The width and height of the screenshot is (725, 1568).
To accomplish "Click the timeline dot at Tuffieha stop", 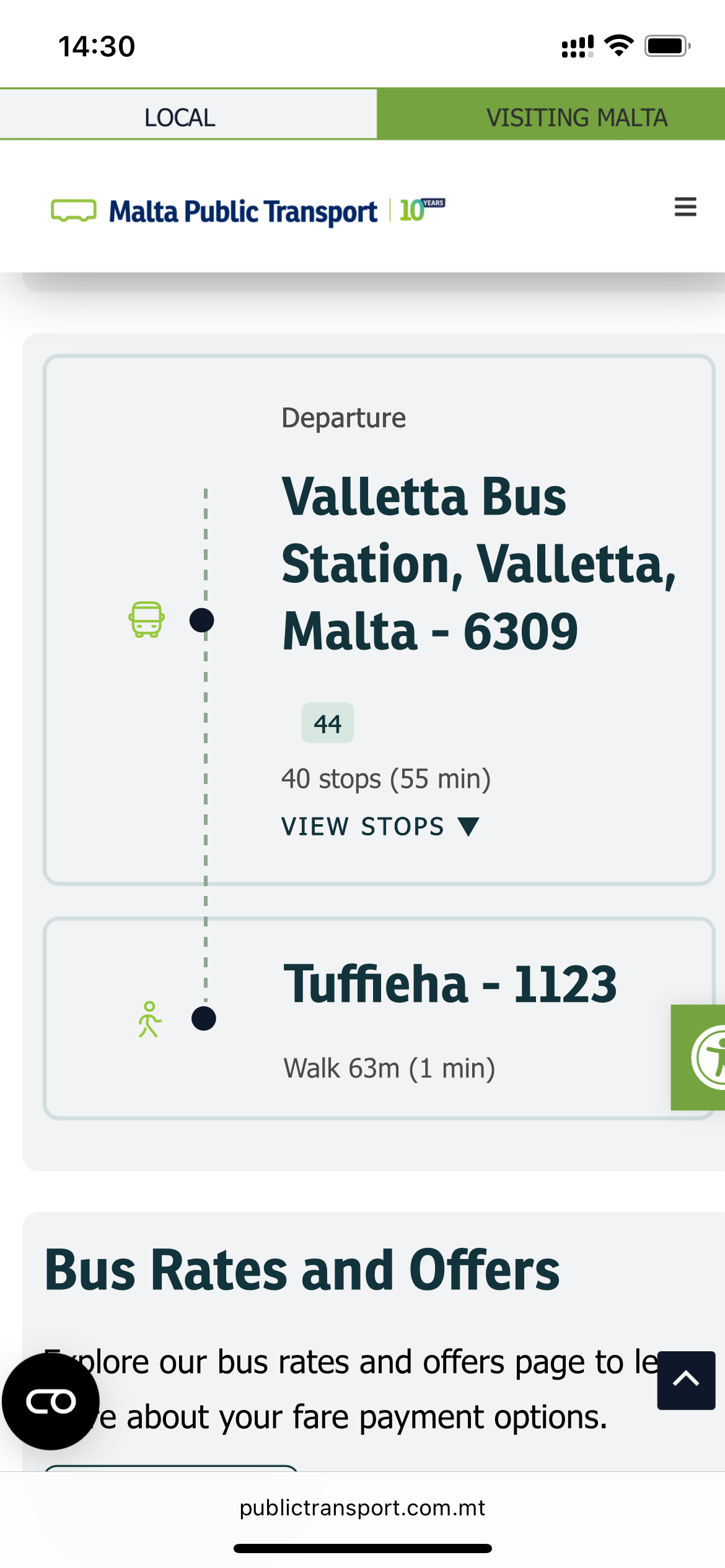I will tap(203, 1018).
